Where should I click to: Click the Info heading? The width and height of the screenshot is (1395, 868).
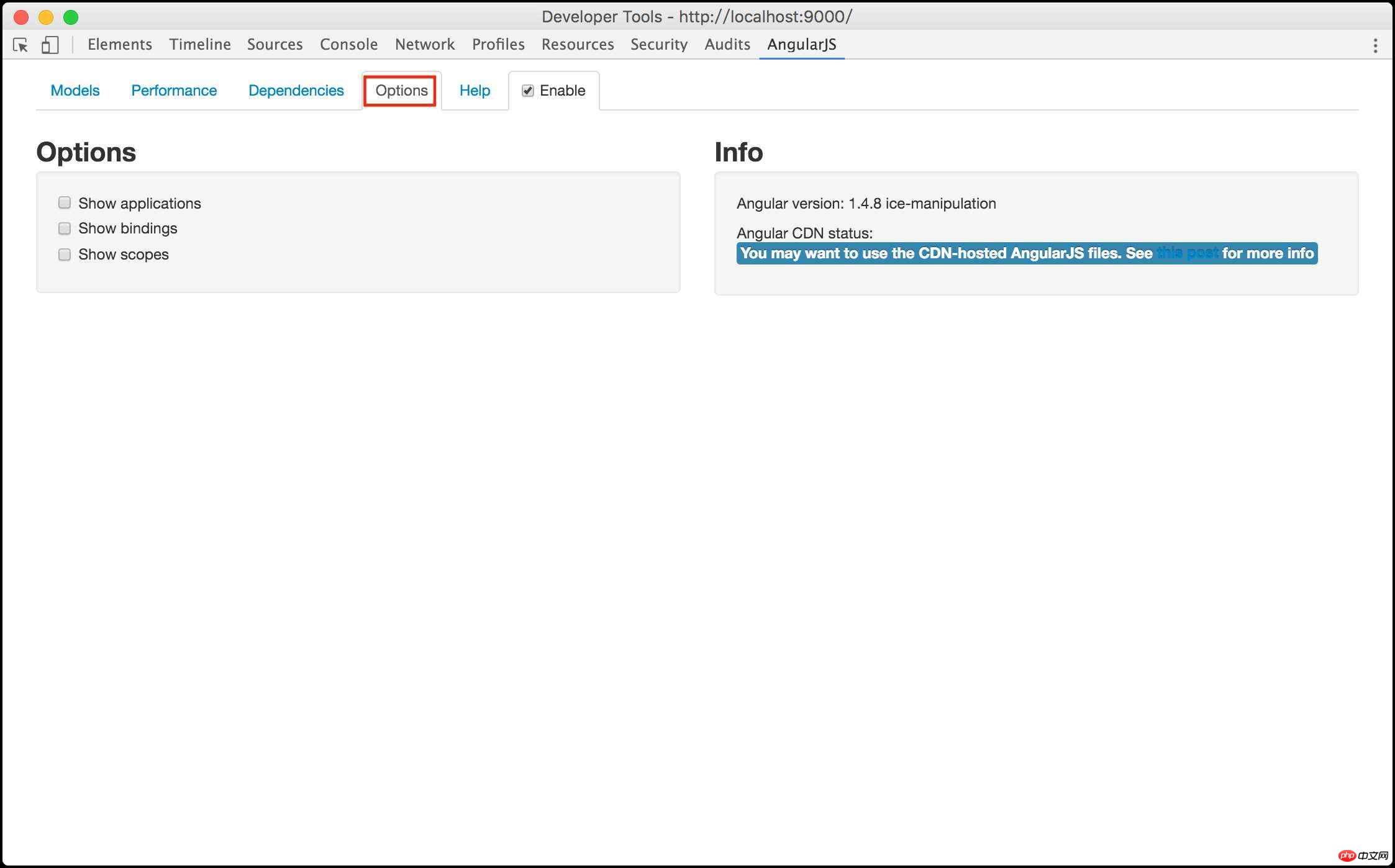pyautogui.click(x=738, y=152)
